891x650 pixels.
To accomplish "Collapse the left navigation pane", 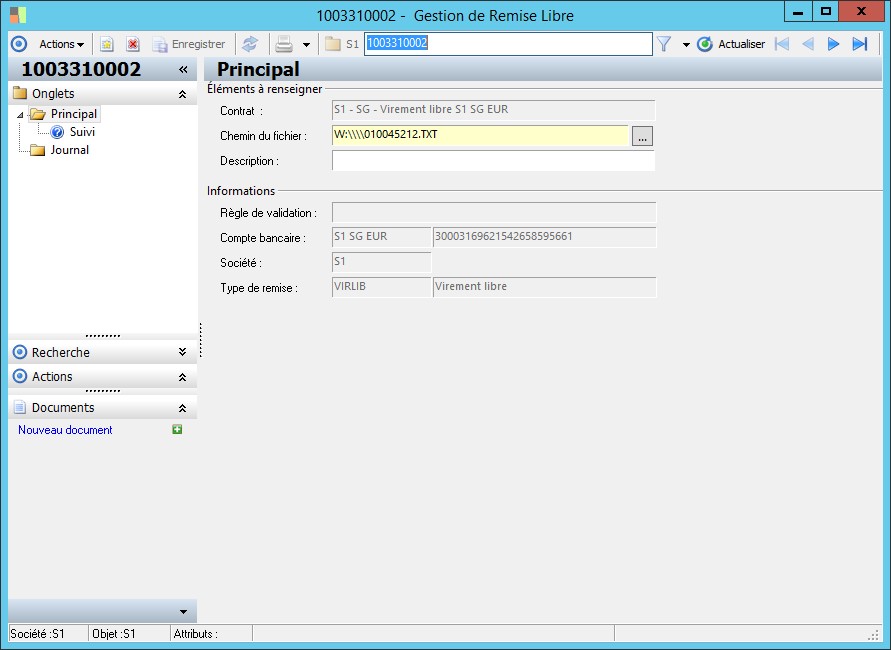I will pyautogui.click(x=183, y=69).
